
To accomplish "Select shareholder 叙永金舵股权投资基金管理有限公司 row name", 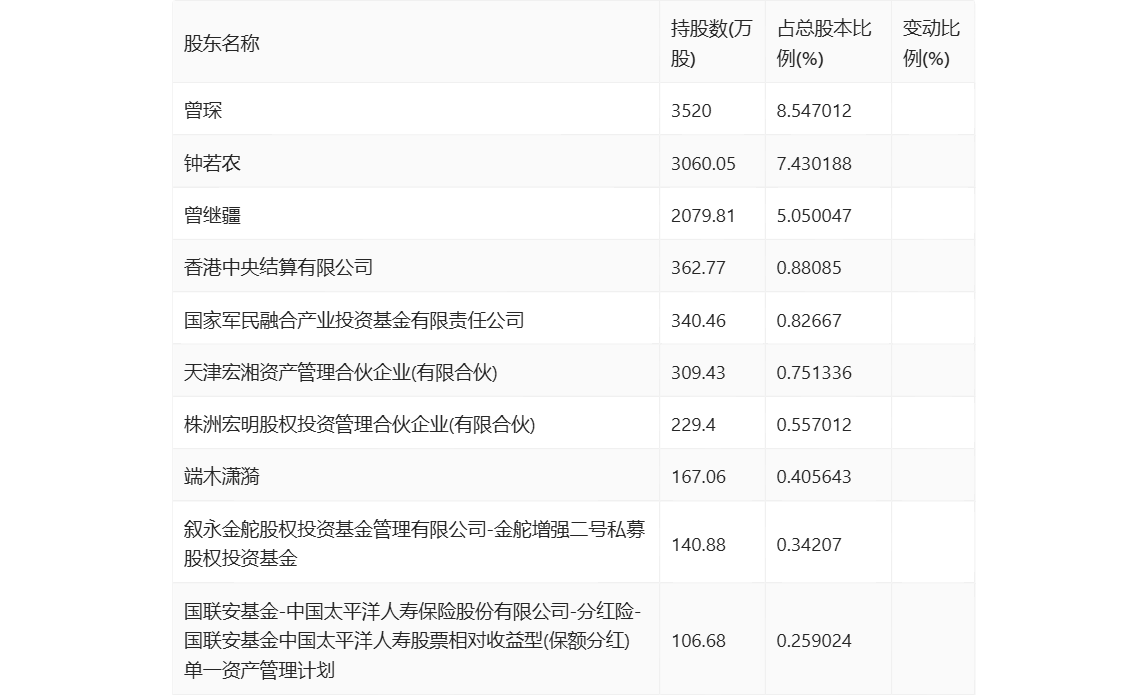I will pyautogui.click(x=415, y=544).
